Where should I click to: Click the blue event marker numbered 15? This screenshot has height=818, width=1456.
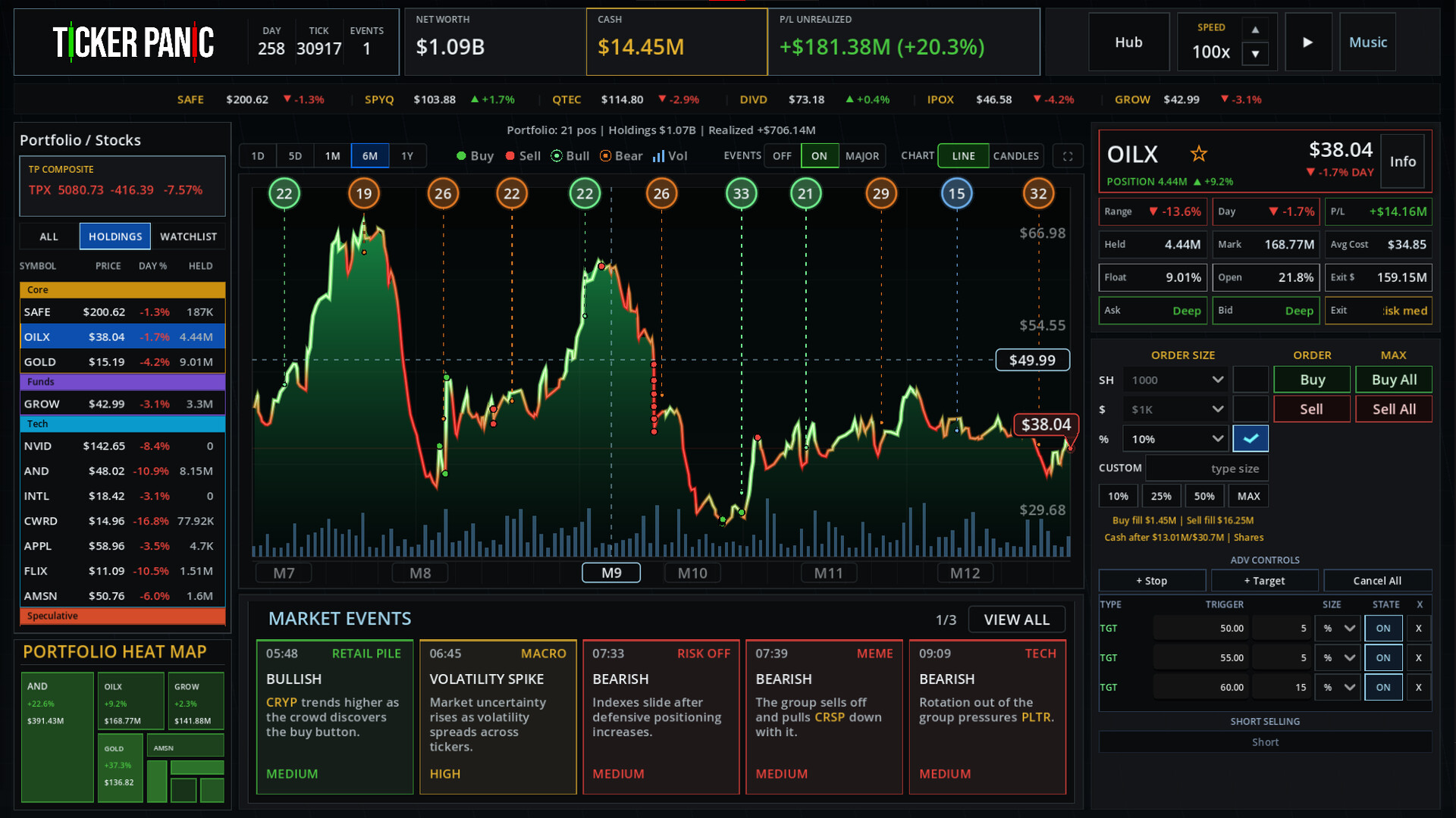pos(957,194)
